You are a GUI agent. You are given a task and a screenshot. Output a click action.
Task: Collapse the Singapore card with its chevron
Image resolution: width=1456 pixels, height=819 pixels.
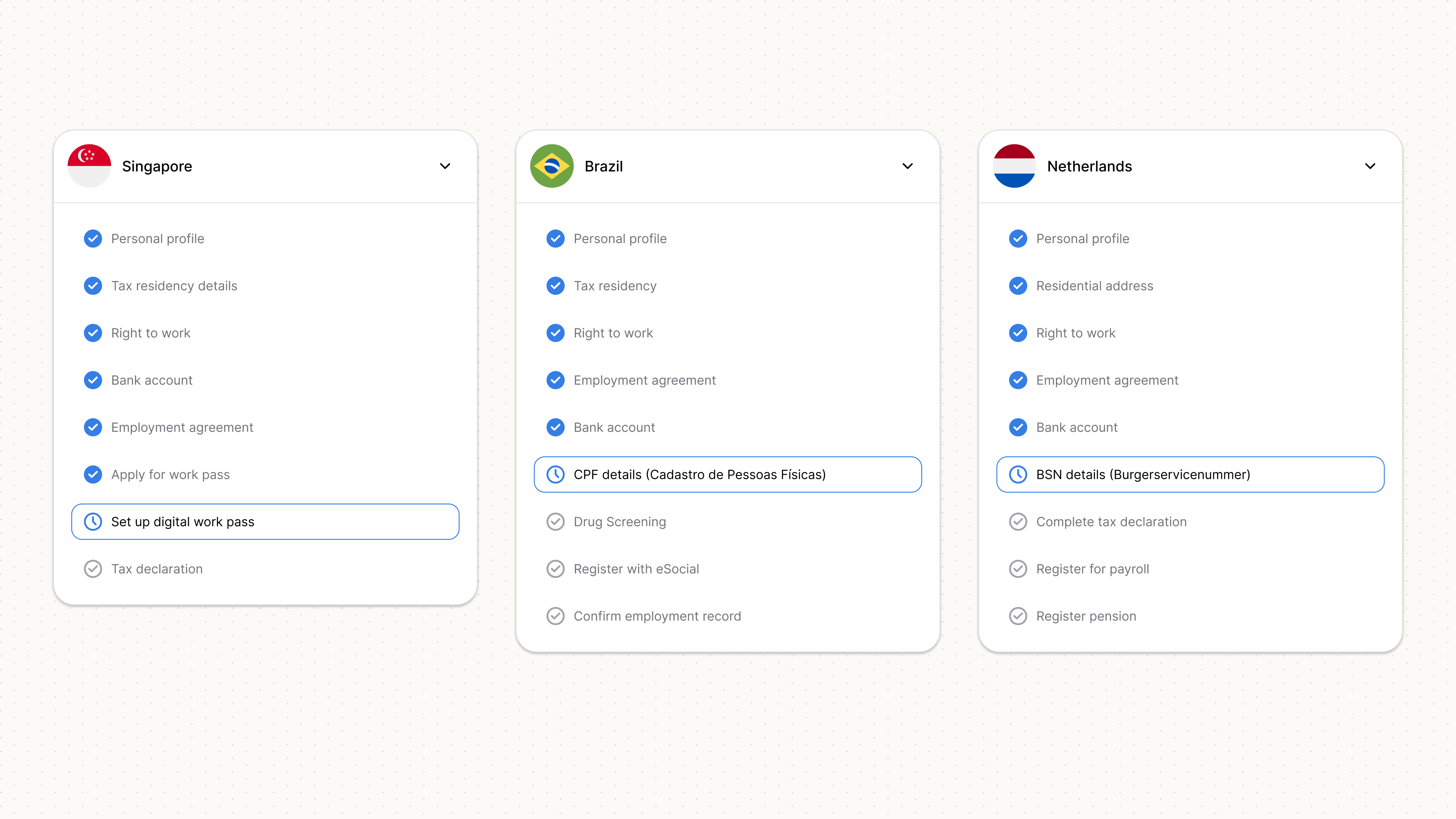click(x=446, y=166)
